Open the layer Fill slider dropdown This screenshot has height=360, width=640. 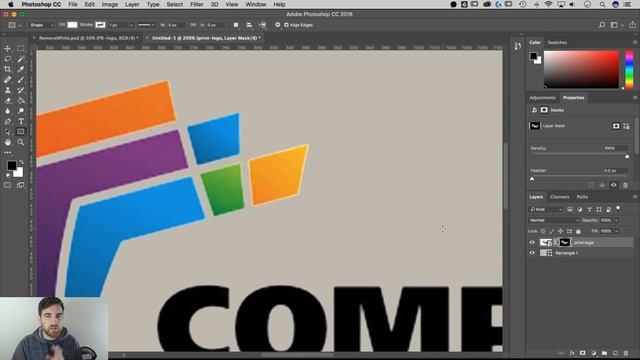617,231
